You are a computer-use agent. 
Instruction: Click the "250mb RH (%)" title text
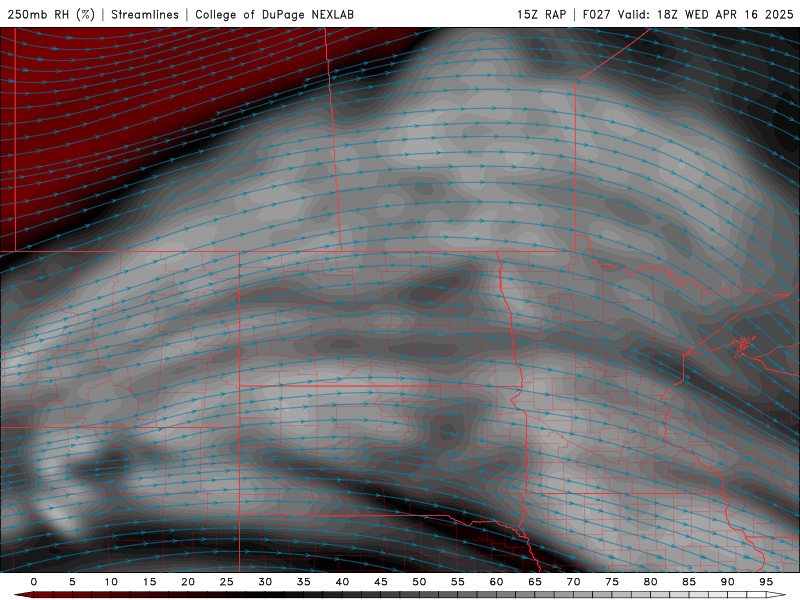pyautogui.click(x=52, y=14)
